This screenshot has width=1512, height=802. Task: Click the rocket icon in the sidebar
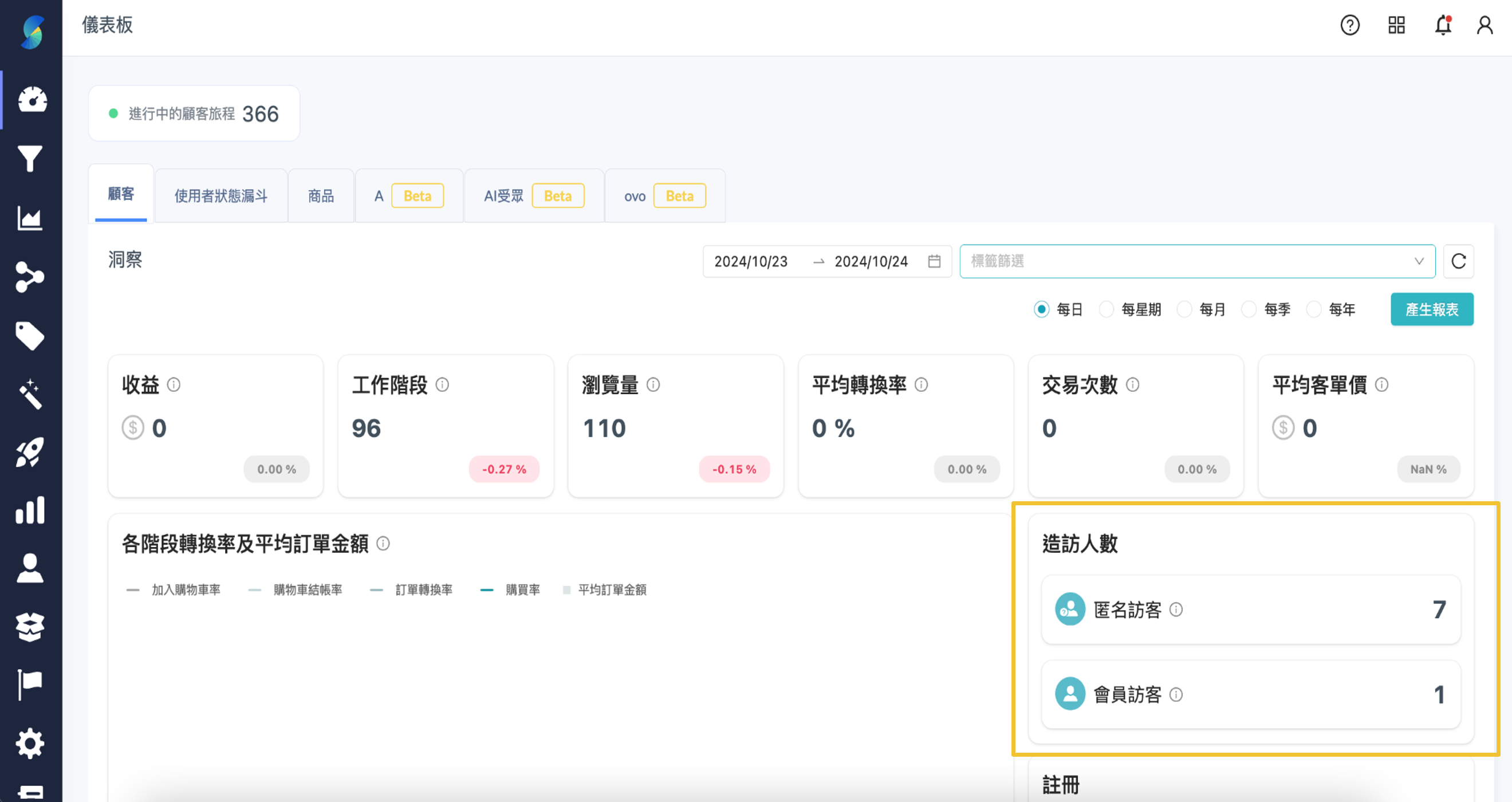(x=30, y=451)
